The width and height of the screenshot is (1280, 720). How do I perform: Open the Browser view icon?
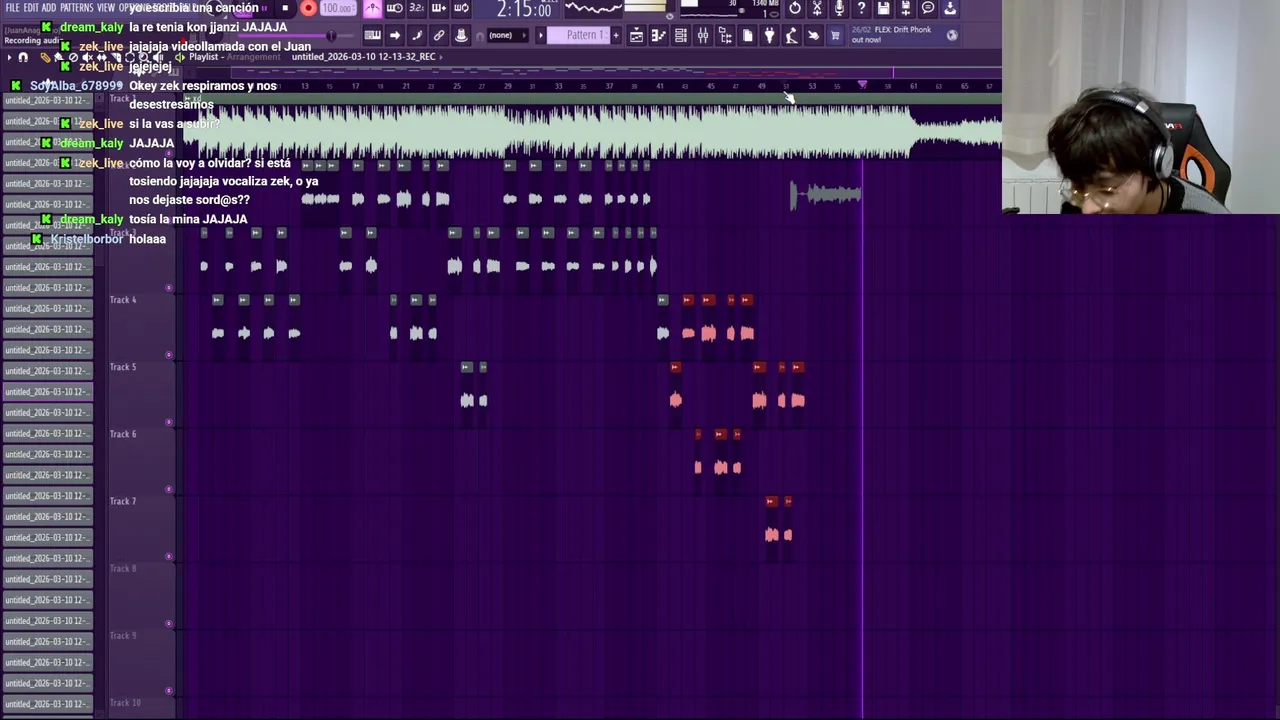pyautogui.click(x=725, y=36)
